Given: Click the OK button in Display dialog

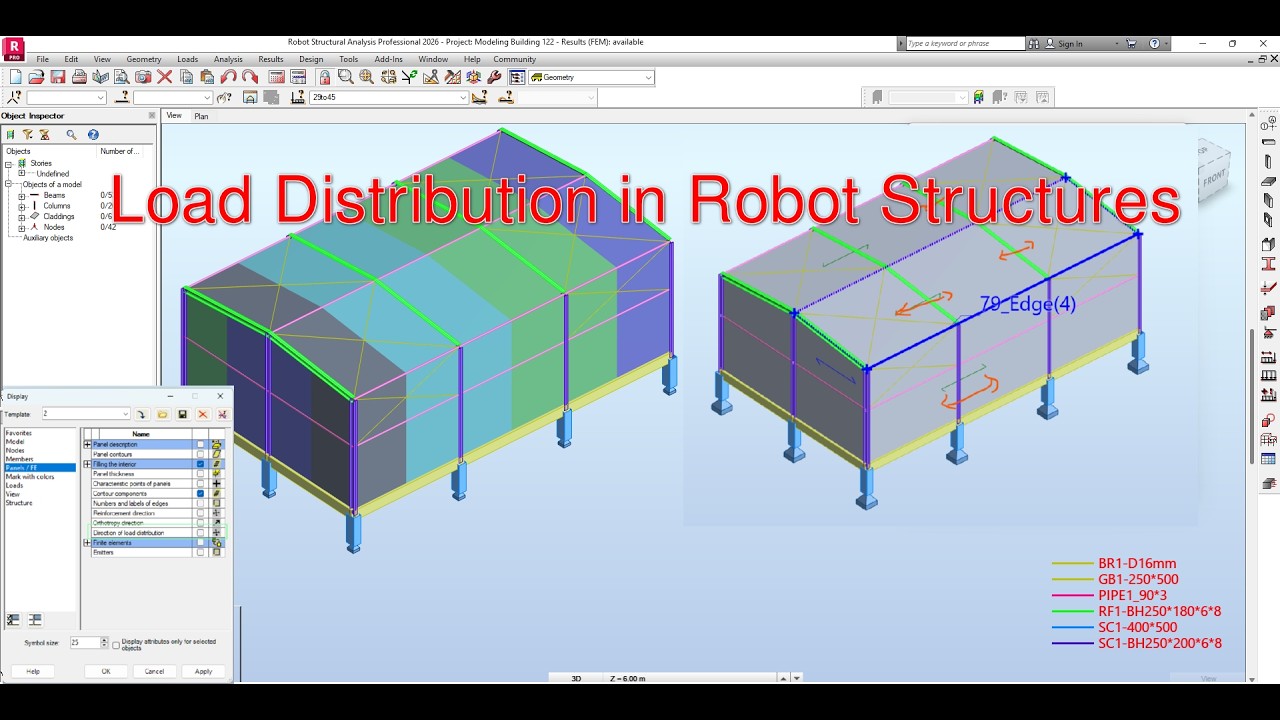Looking at the screenshot, I should click(106, 671).
